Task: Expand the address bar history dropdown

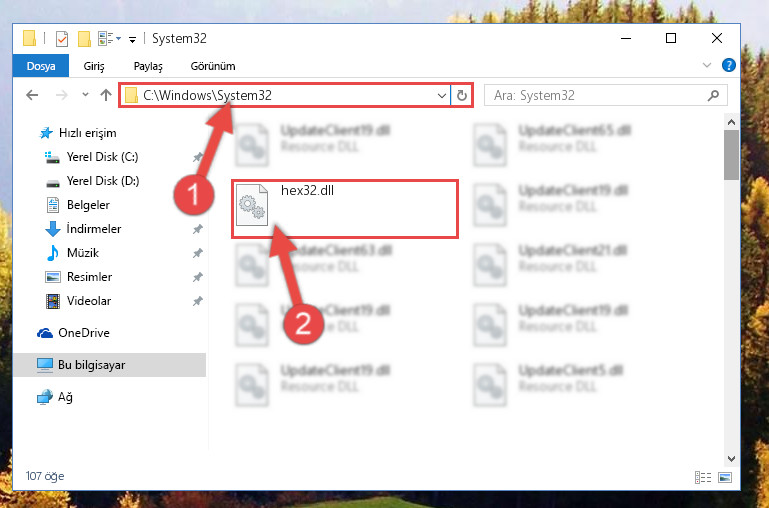Action: tap(441, 95)
